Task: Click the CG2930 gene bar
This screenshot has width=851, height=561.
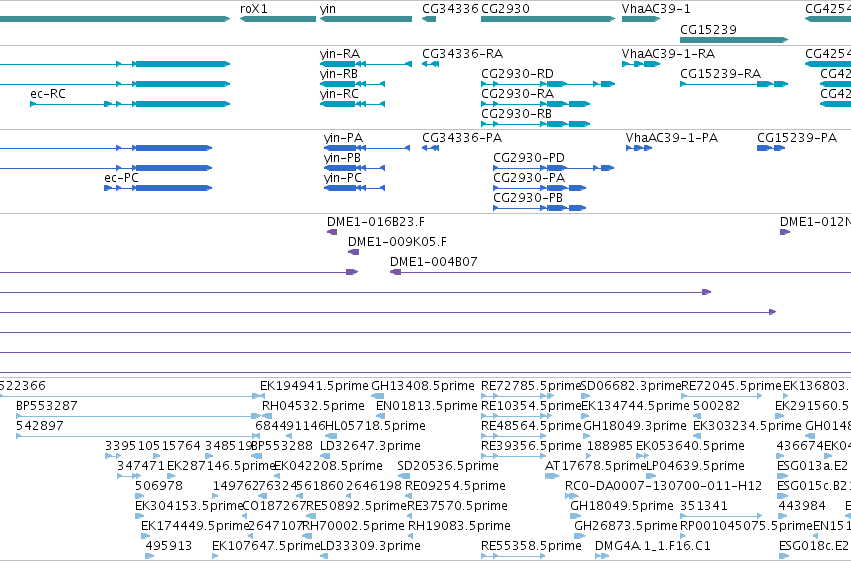Action: [x=548, y=19]
